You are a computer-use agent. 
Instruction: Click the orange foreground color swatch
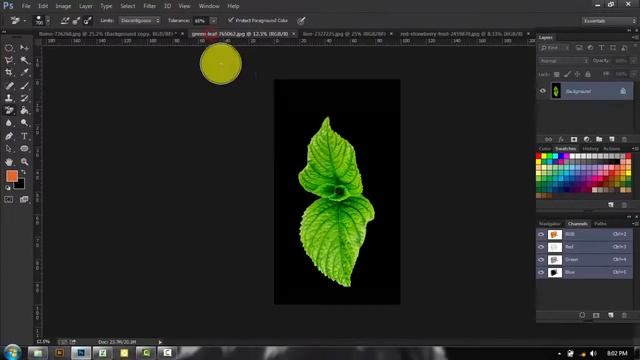11,176
